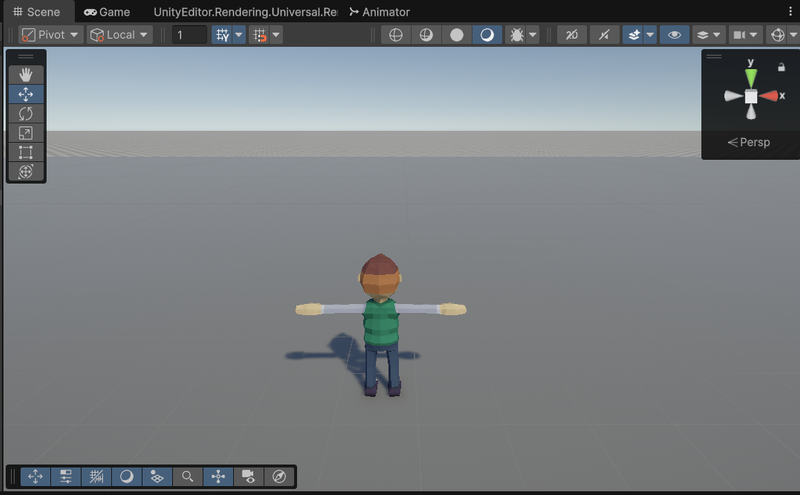The width and height of the screenshot is (800, 495).
Task: Expand the scene camera dropdown arrow
Action: pyautogui.click(x=754, y=35)
